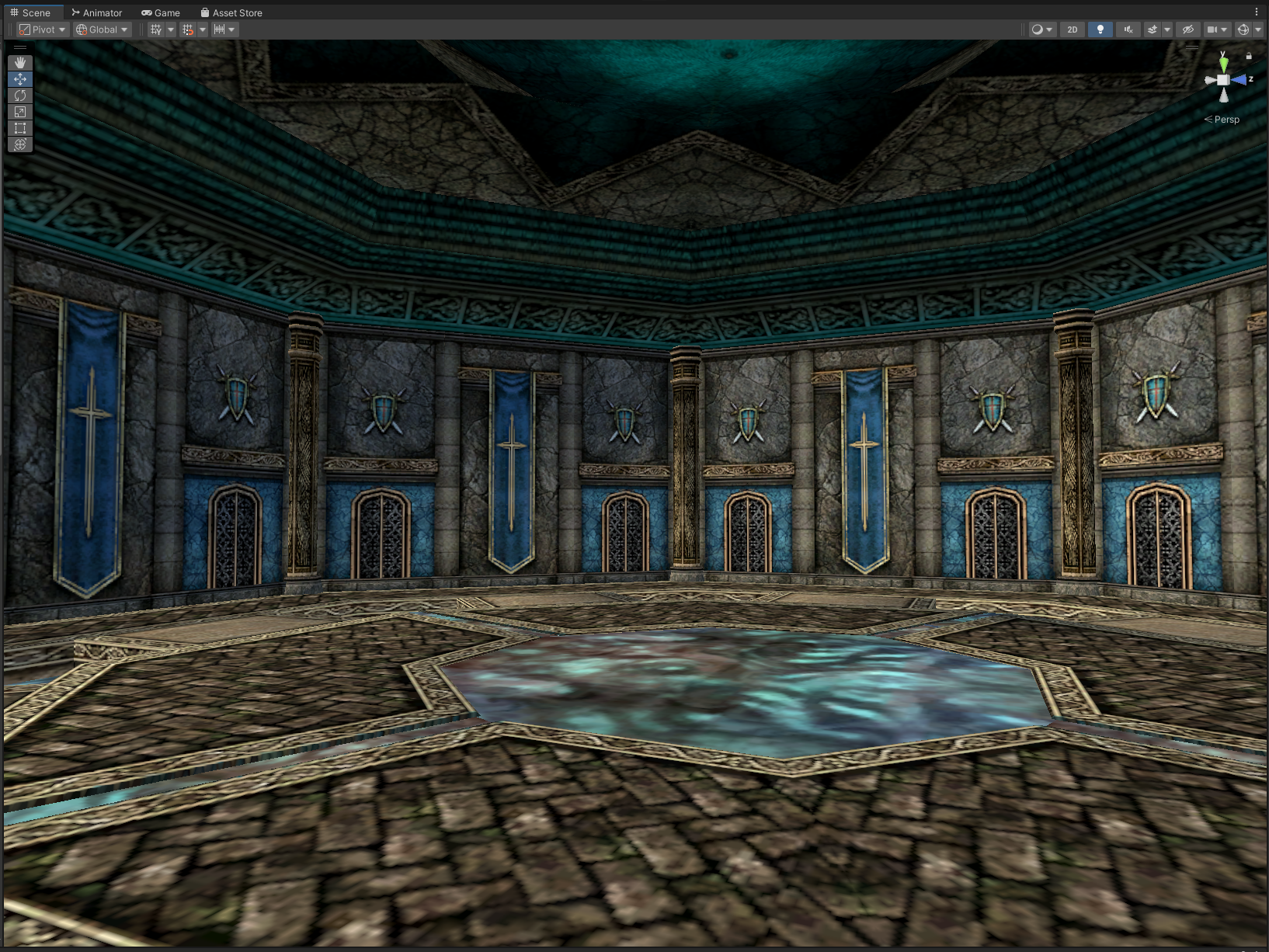1269x952 pixels.
Task: Click the blue Z axis cone
Action: click(1239, 80)
